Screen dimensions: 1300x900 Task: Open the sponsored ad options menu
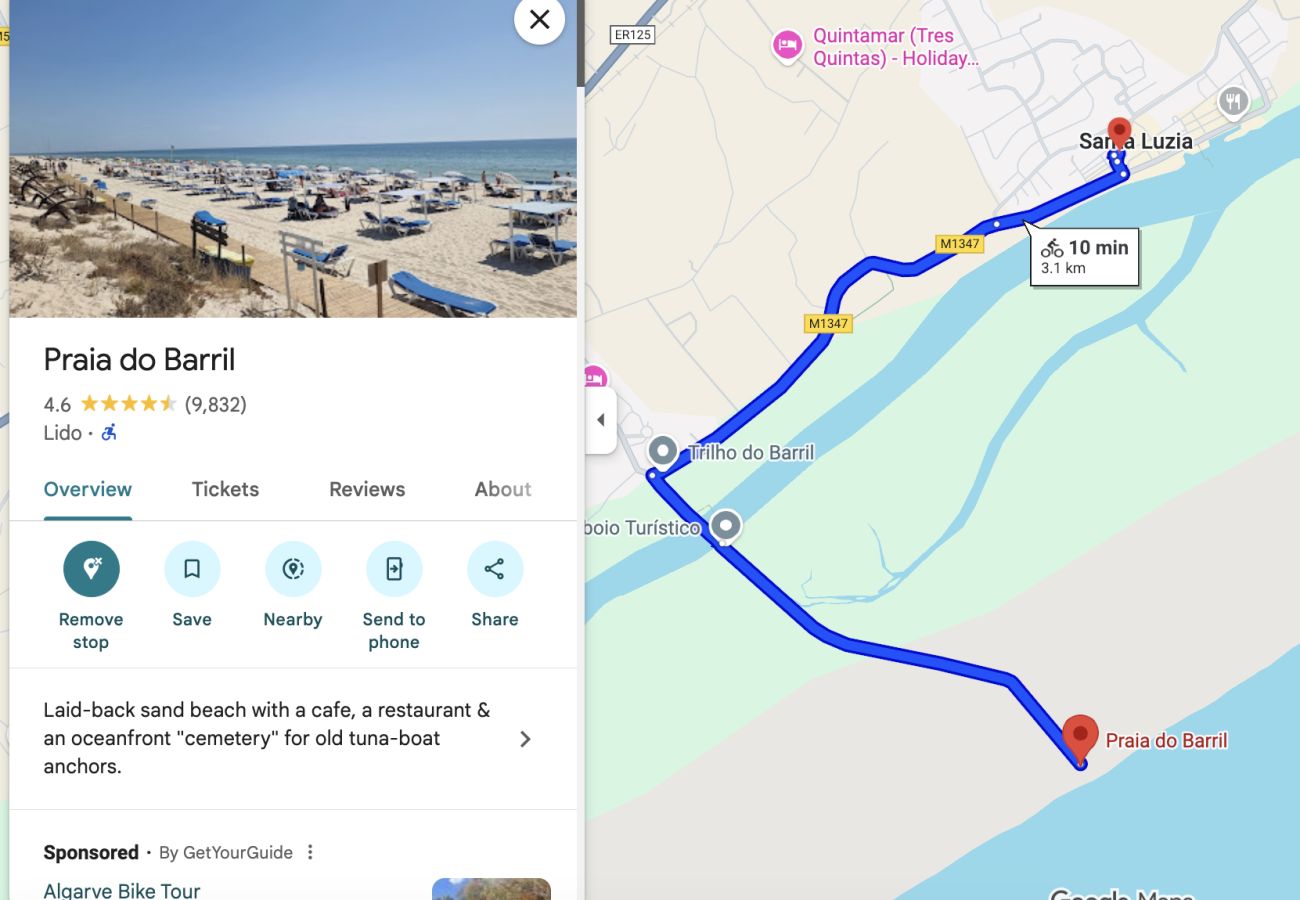(x=310, y=852)
